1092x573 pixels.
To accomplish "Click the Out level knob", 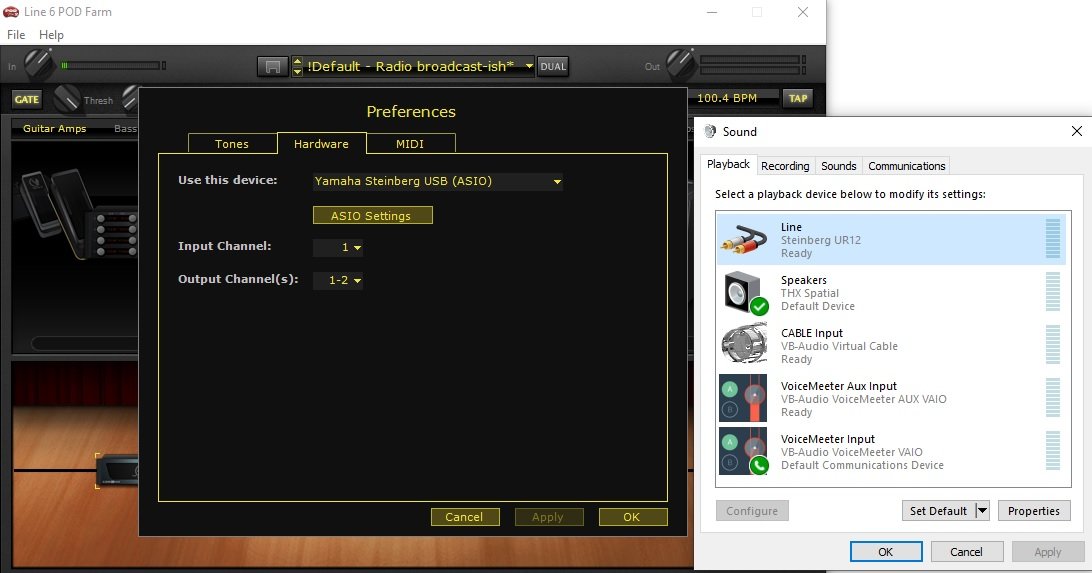I will coord(680,64).
